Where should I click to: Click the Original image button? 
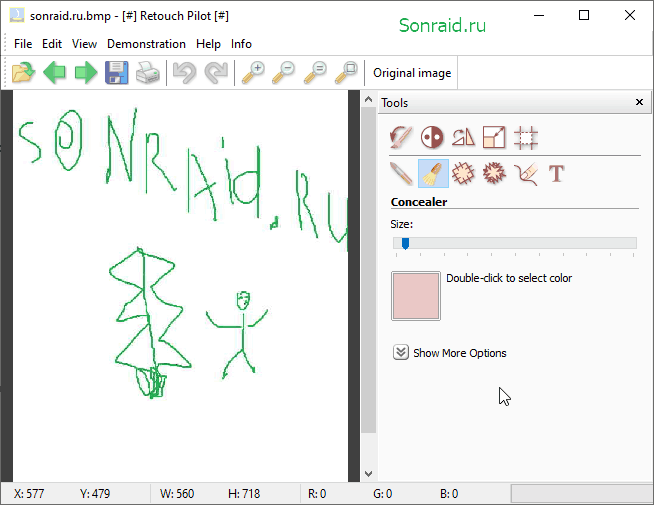pos(412,73)
